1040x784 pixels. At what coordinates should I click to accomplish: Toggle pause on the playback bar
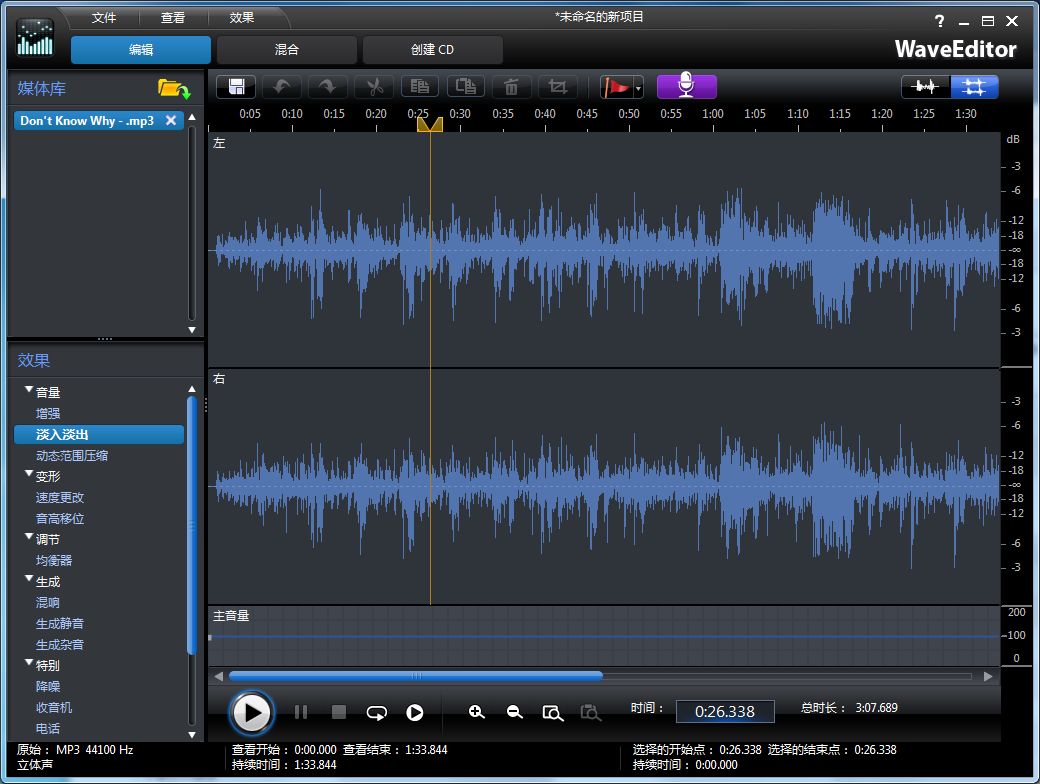pos(301,712)
